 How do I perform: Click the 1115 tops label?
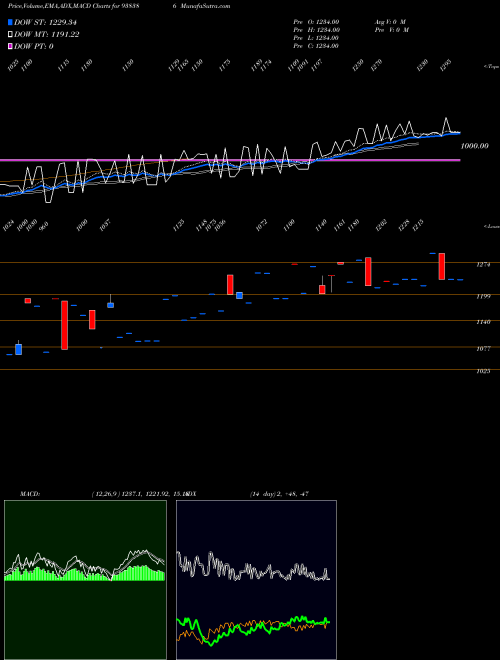click(63, 65)
